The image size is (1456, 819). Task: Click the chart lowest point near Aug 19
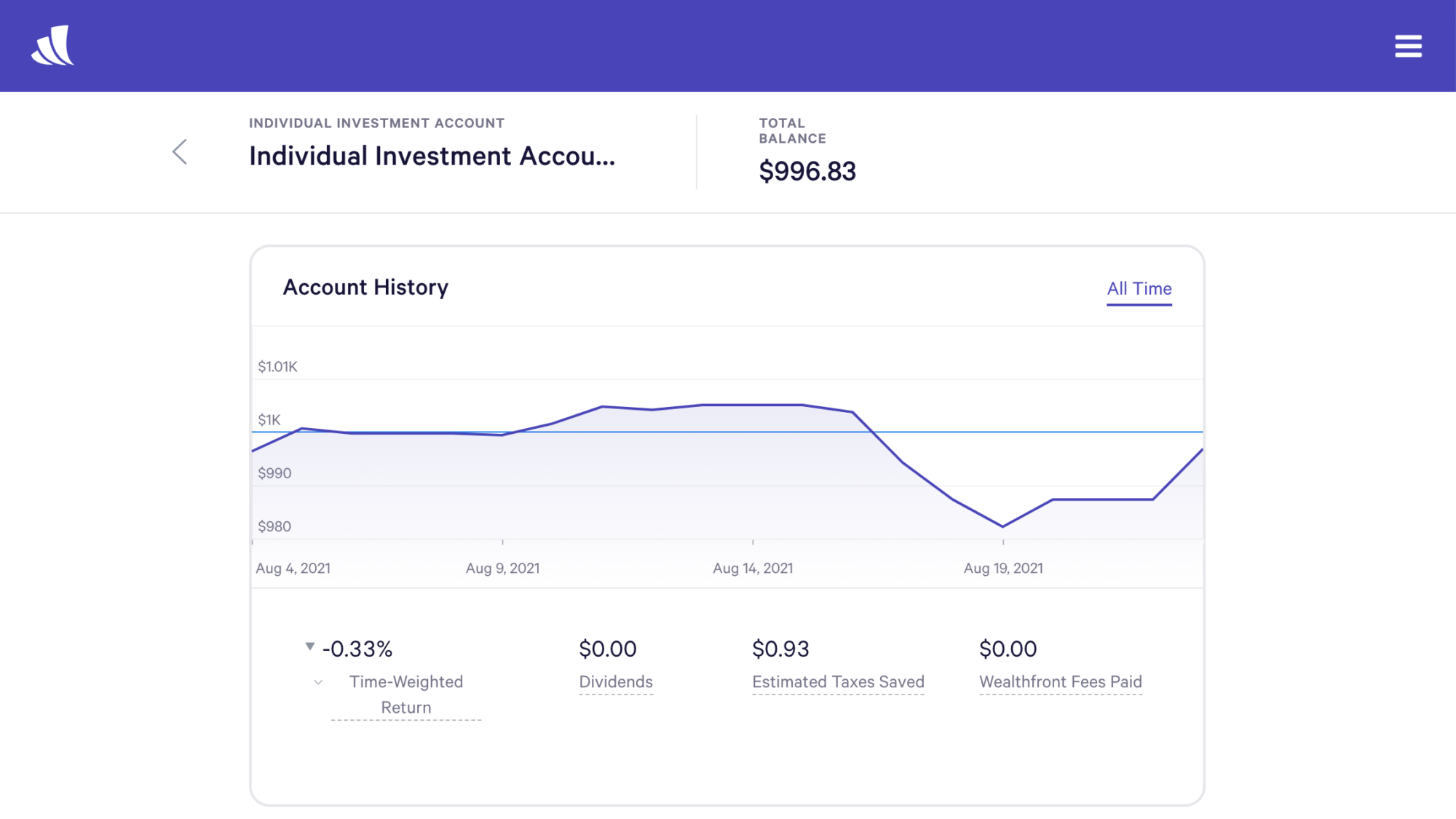[1002, 526]
